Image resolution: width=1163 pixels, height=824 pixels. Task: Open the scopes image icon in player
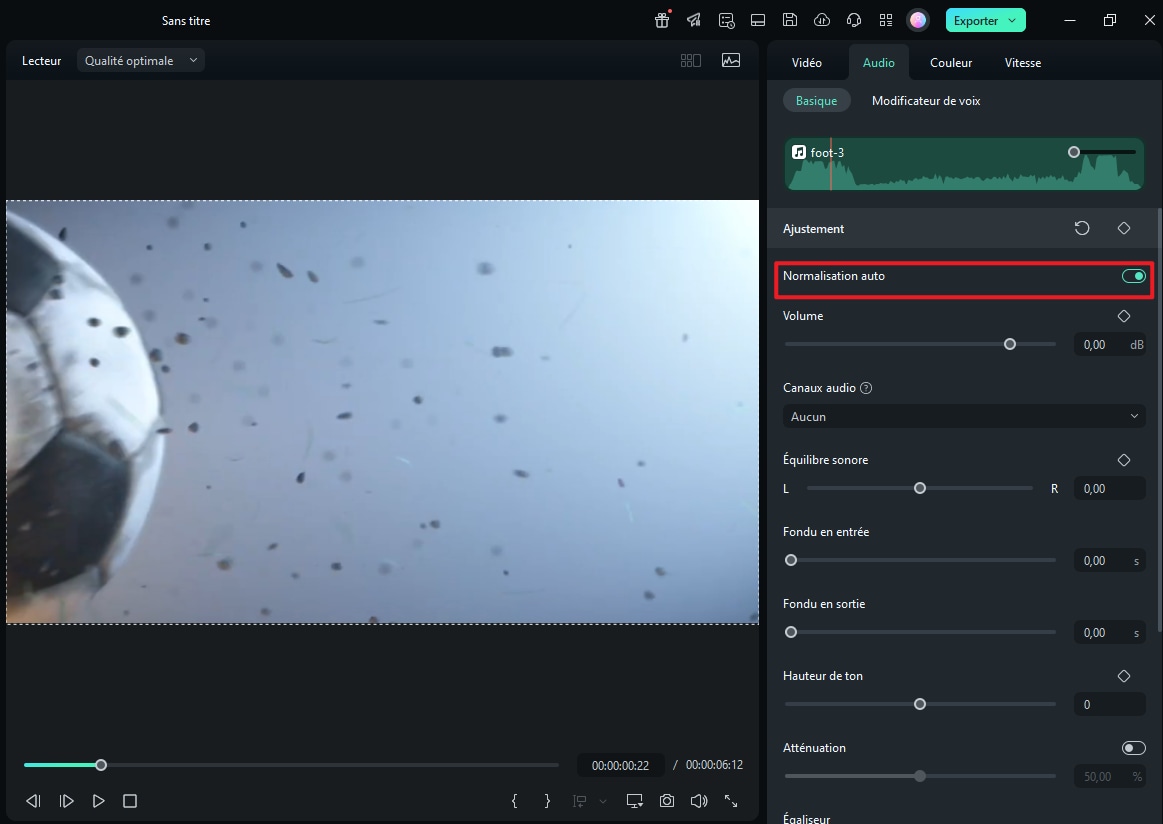731,61
